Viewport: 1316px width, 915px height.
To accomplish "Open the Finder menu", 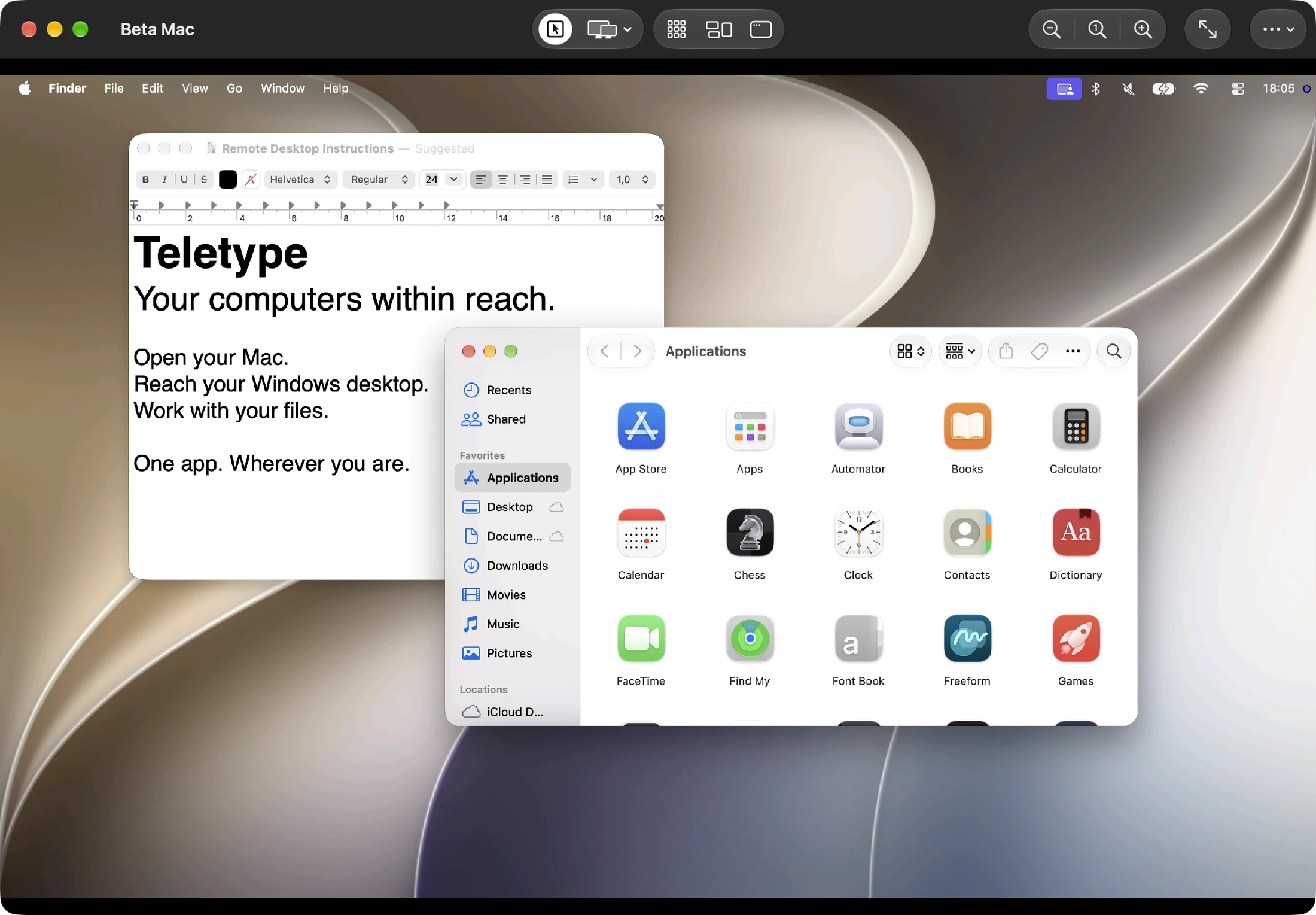I will click(x=67, y=89).
